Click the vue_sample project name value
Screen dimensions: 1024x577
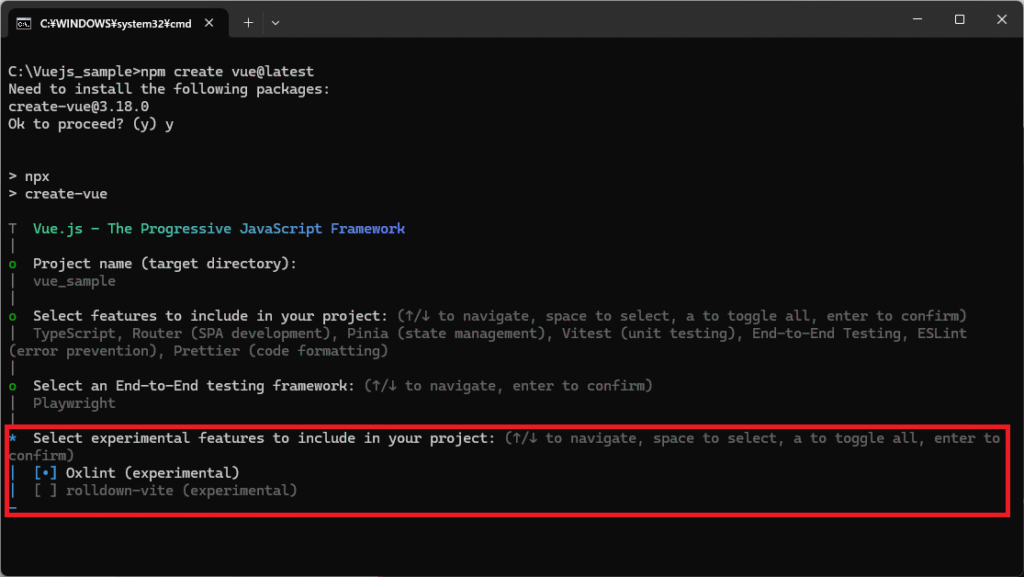pyautogui.click(x=74, y=281)
